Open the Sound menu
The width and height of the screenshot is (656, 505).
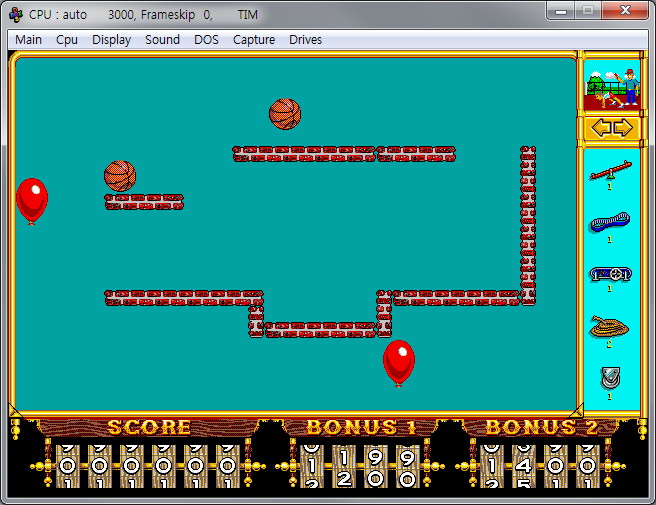click(x=162, y=40)
